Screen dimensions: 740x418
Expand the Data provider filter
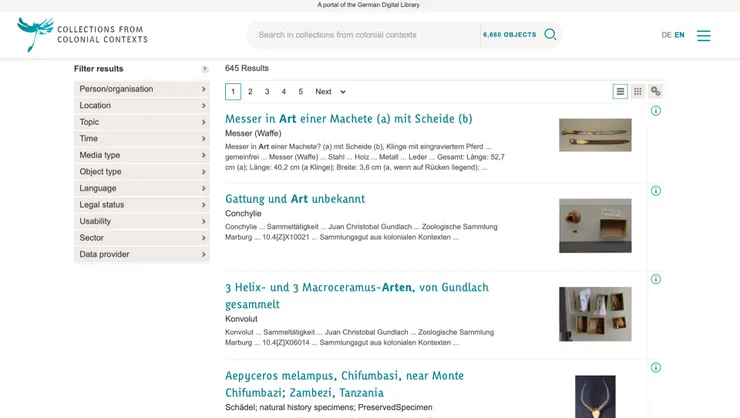142,254
